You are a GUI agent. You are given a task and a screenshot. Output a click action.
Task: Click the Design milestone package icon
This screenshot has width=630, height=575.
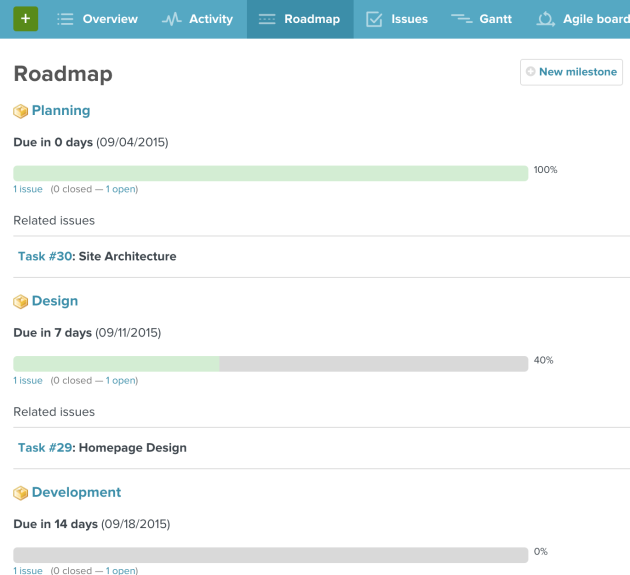(20, 302)
